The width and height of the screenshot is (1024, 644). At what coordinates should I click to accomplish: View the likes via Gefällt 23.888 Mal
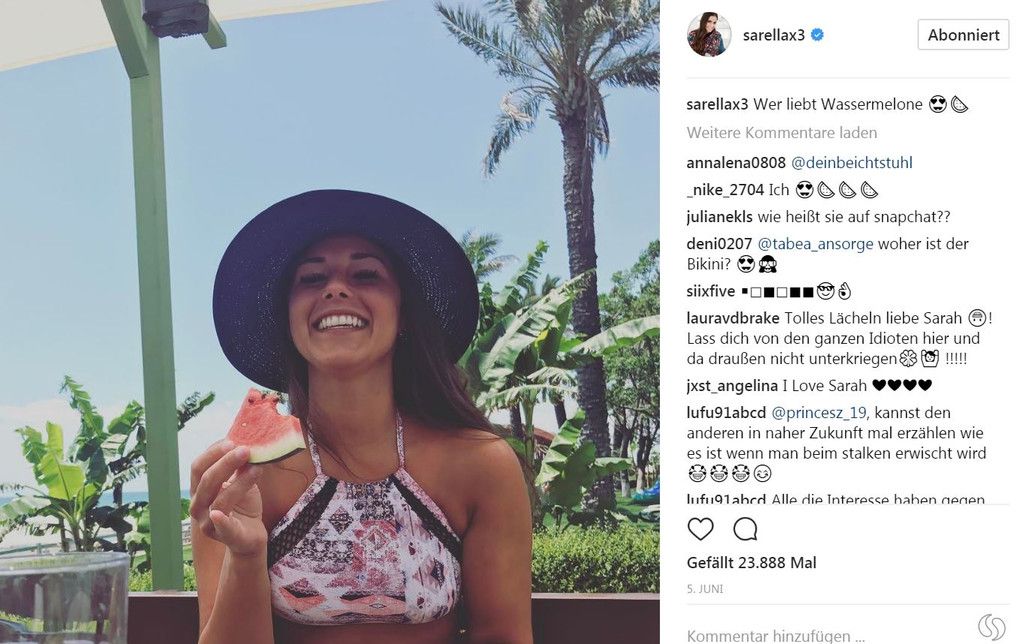751,562
